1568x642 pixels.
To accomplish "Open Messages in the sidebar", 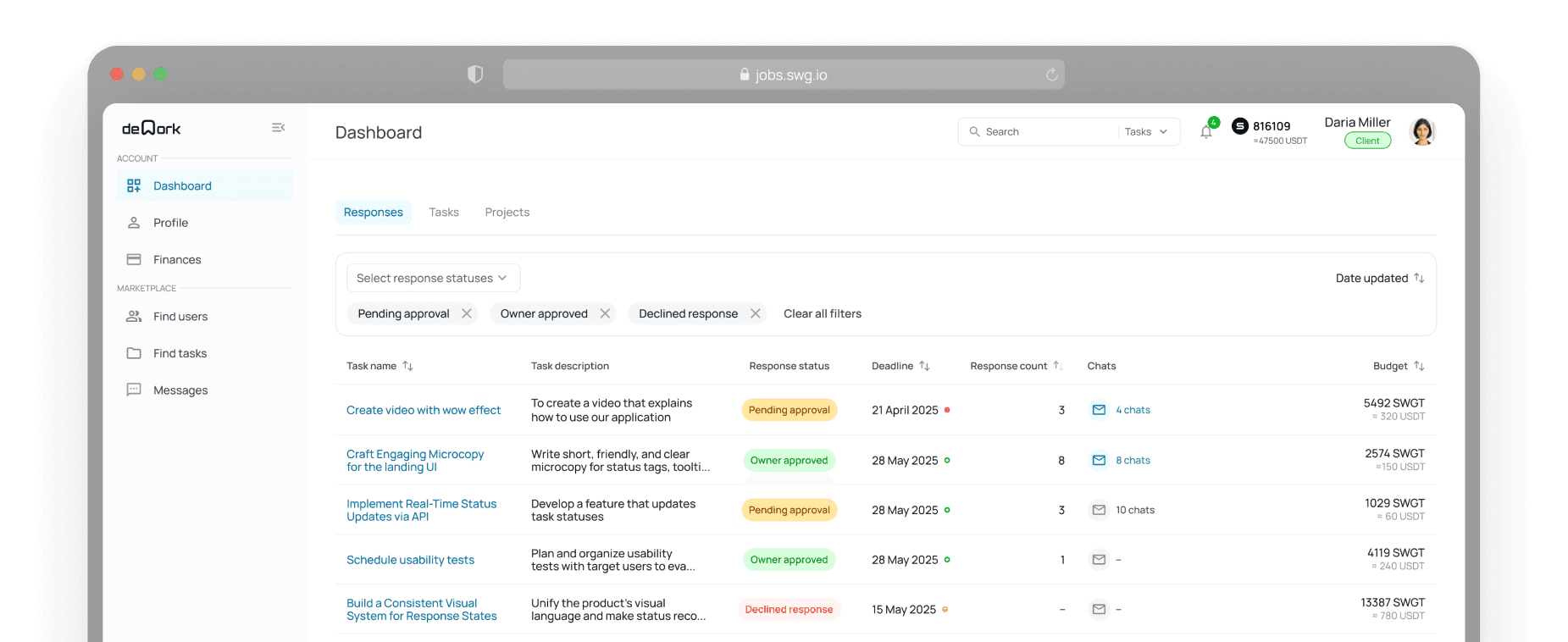I will [x=204, y=390].
